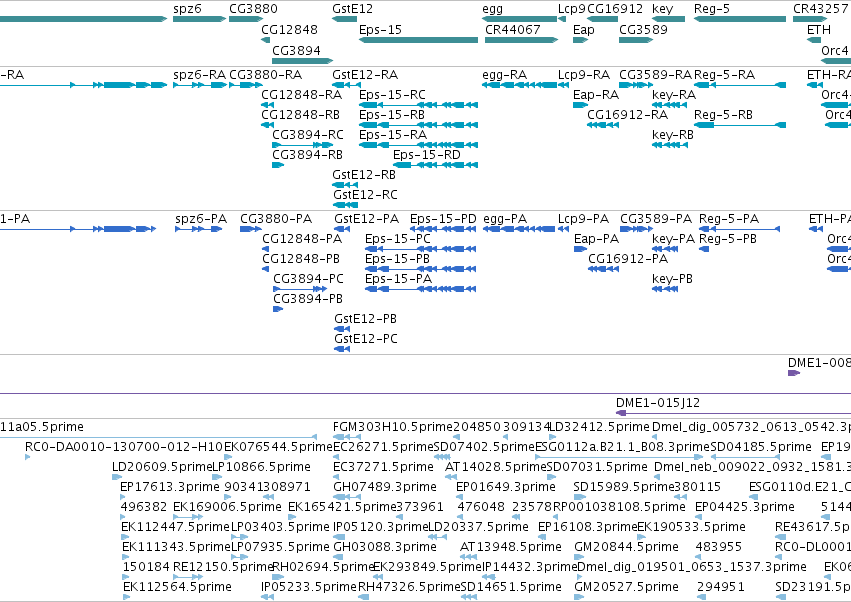Select the spz6-PA protein label
851x602 pixels.
point(201,219)
